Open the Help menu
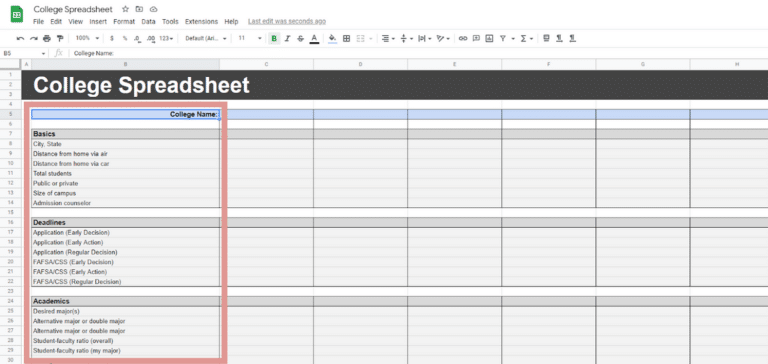Image resolution: width=768 pixels, height=364 pixels. click(231, 22)
